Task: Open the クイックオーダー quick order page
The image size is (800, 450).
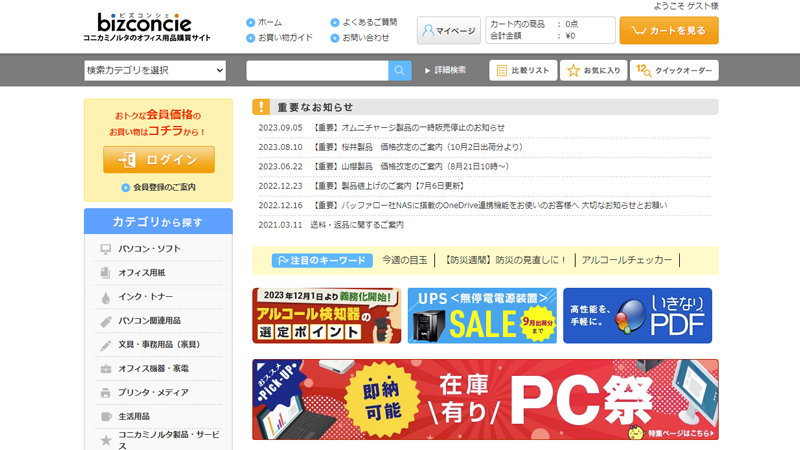Action: 675,70
